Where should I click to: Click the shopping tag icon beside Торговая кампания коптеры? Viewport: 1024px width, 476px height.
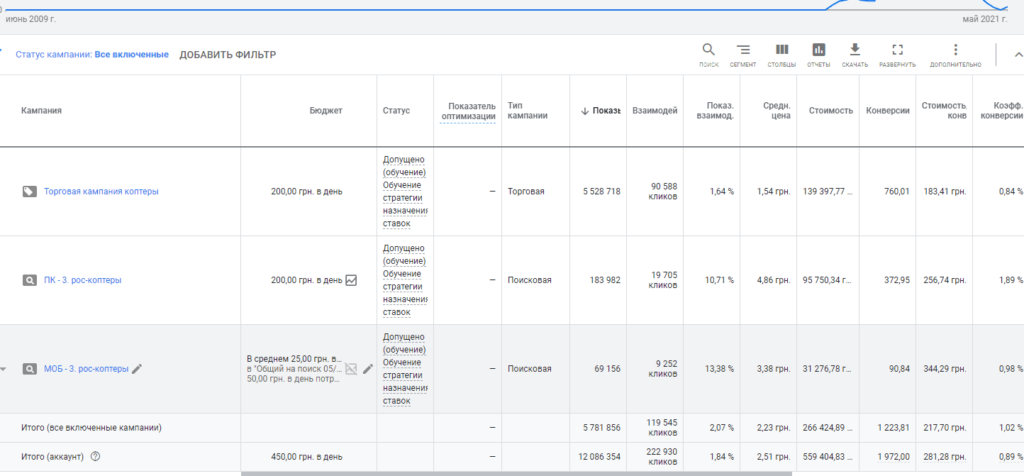point(29,191)
